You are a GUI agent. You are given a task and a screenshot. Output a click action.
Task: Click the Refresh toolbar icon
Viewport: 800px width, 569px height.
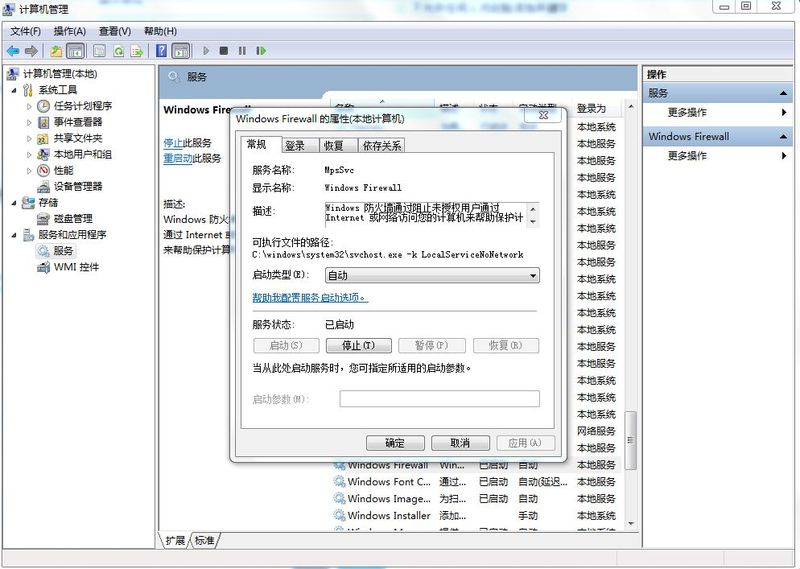(118, 50)
